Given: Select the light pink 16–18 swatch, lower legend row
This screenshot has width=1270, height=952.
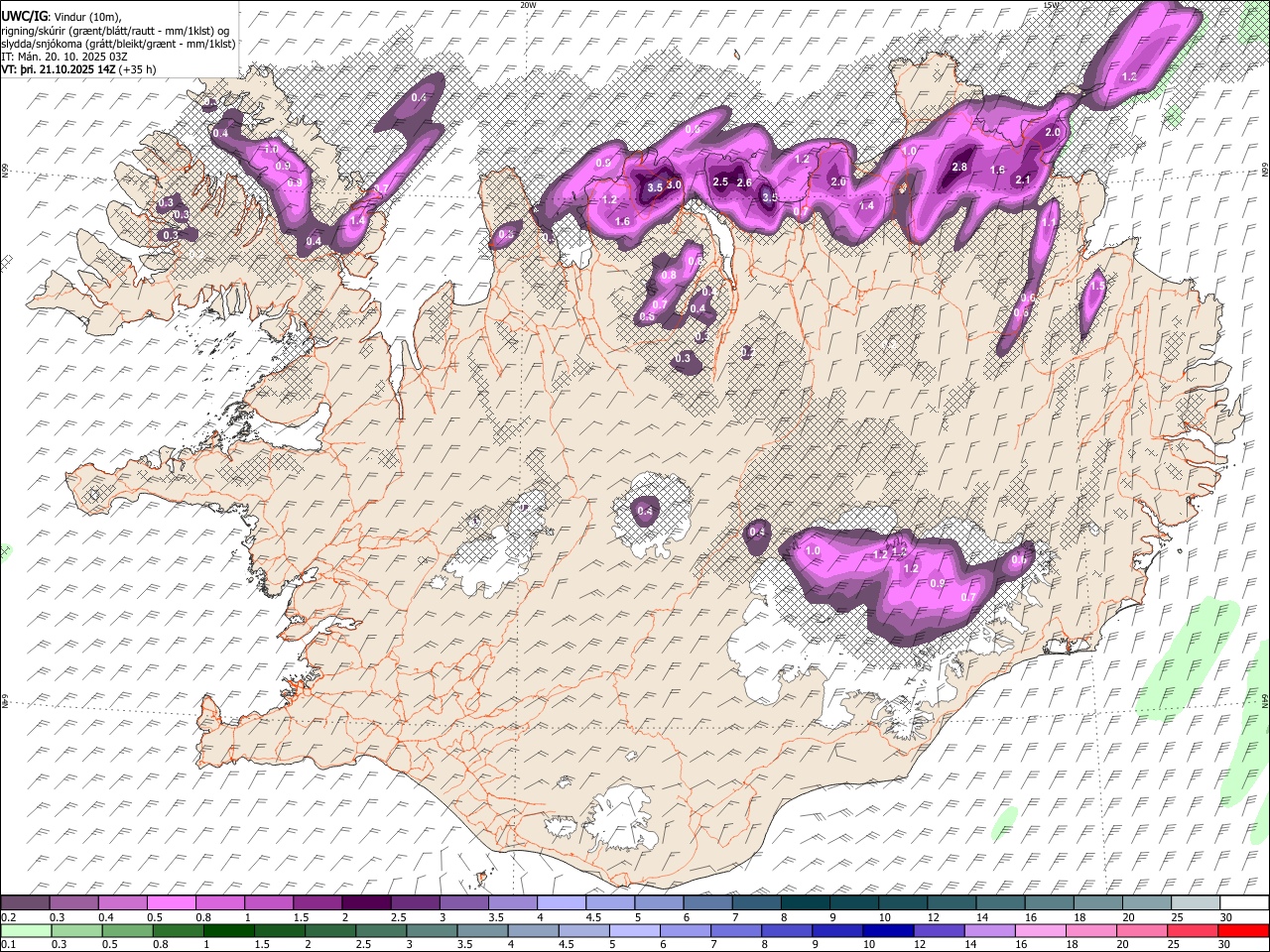Looking at the screenshot, I should tap(1039, 930).
